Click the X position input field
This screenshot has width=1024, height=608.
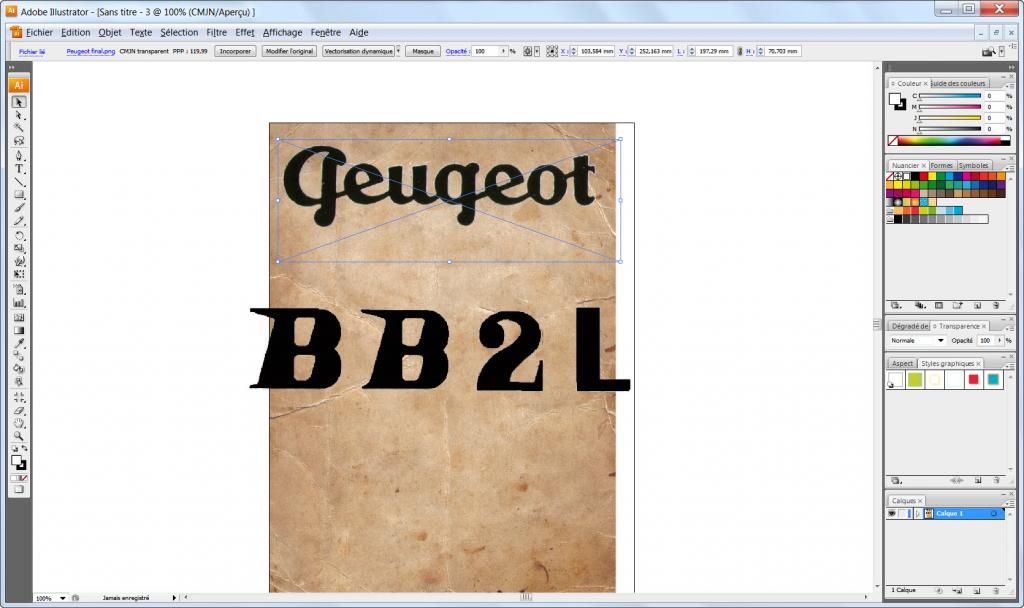pyautogui.click(x=596, y=51)
